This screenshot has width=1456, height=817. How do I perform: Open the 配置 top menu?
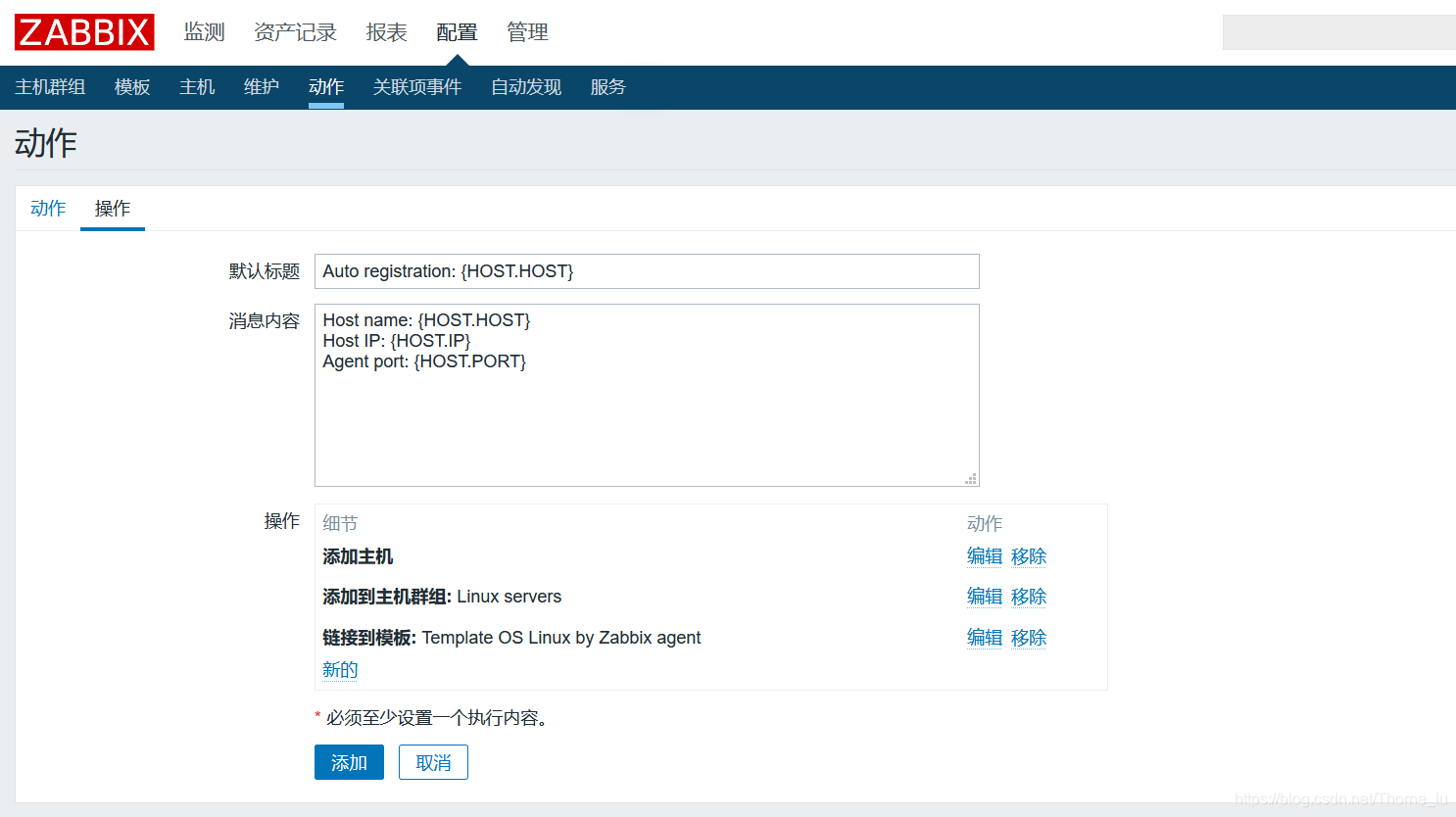457,32
